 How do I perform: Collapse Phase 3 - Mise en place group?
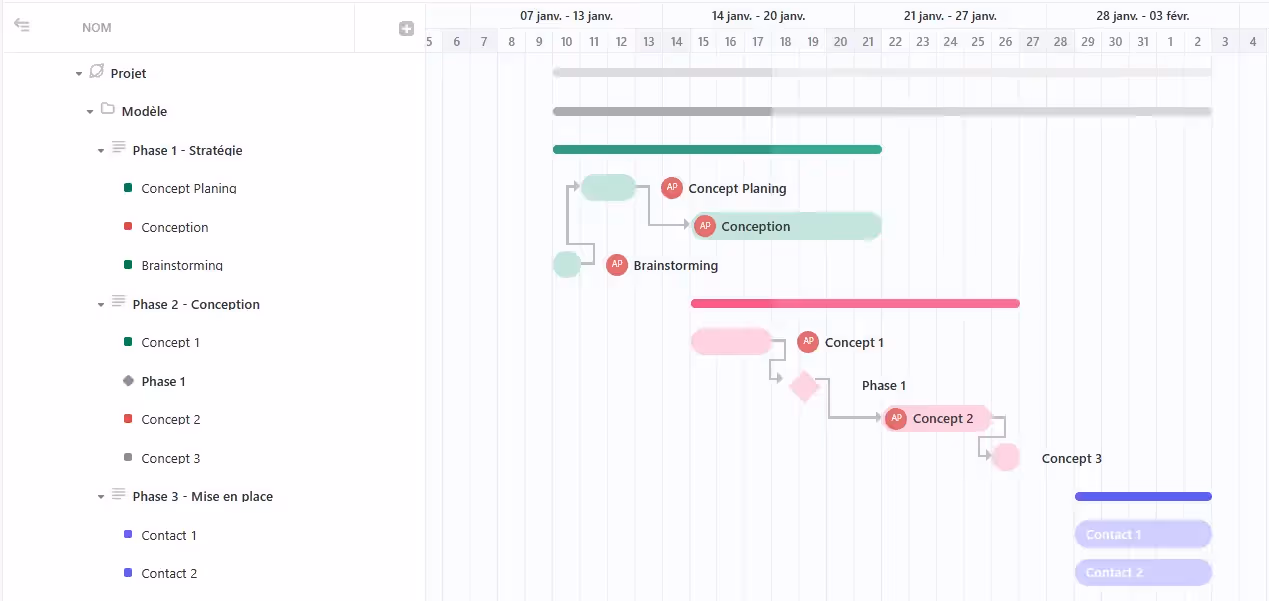tap(101, 497)
